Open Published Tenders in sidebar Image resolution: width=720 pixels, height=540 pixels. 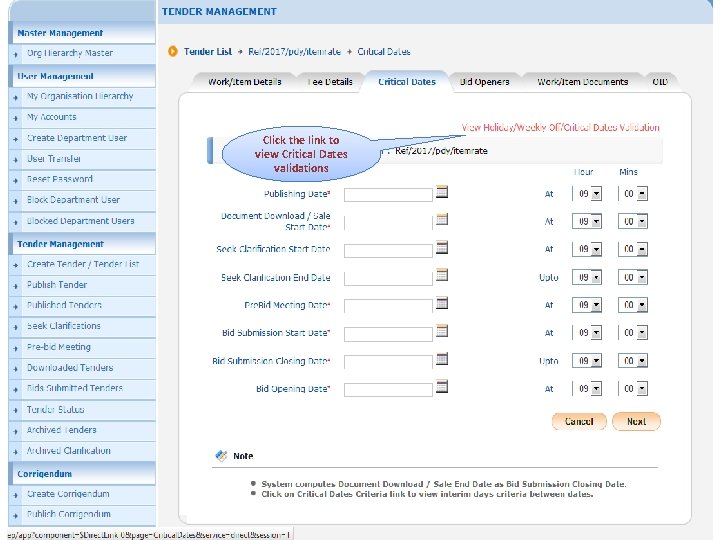point(64,305)
